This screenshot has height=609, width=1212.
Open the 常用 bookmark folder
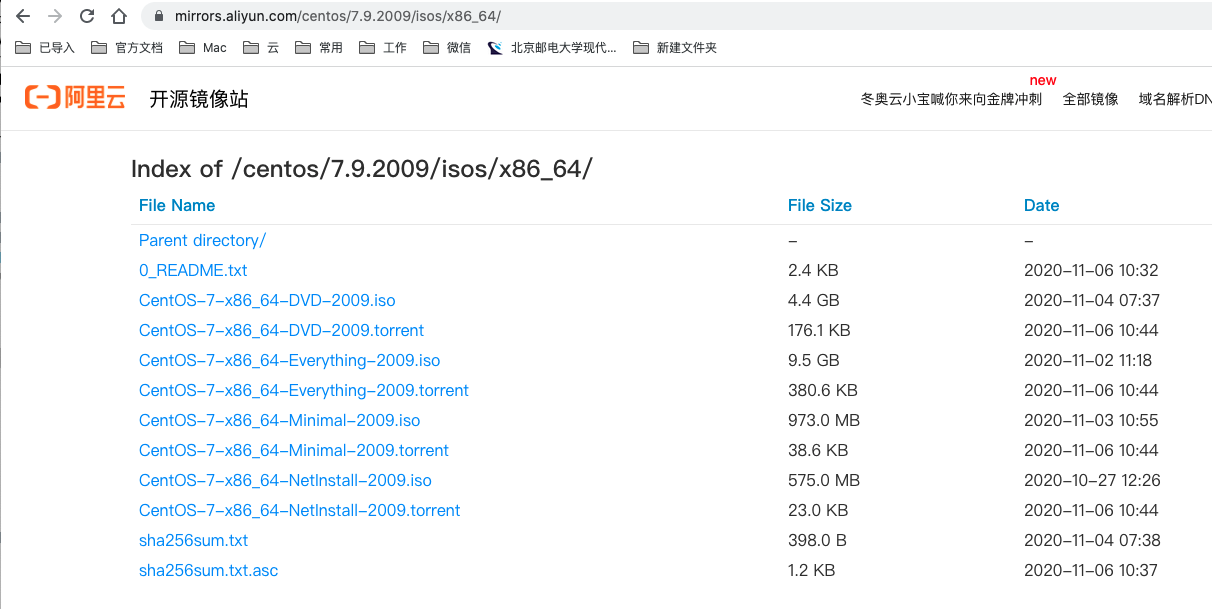pyautogui.click(x=319, y=47)
